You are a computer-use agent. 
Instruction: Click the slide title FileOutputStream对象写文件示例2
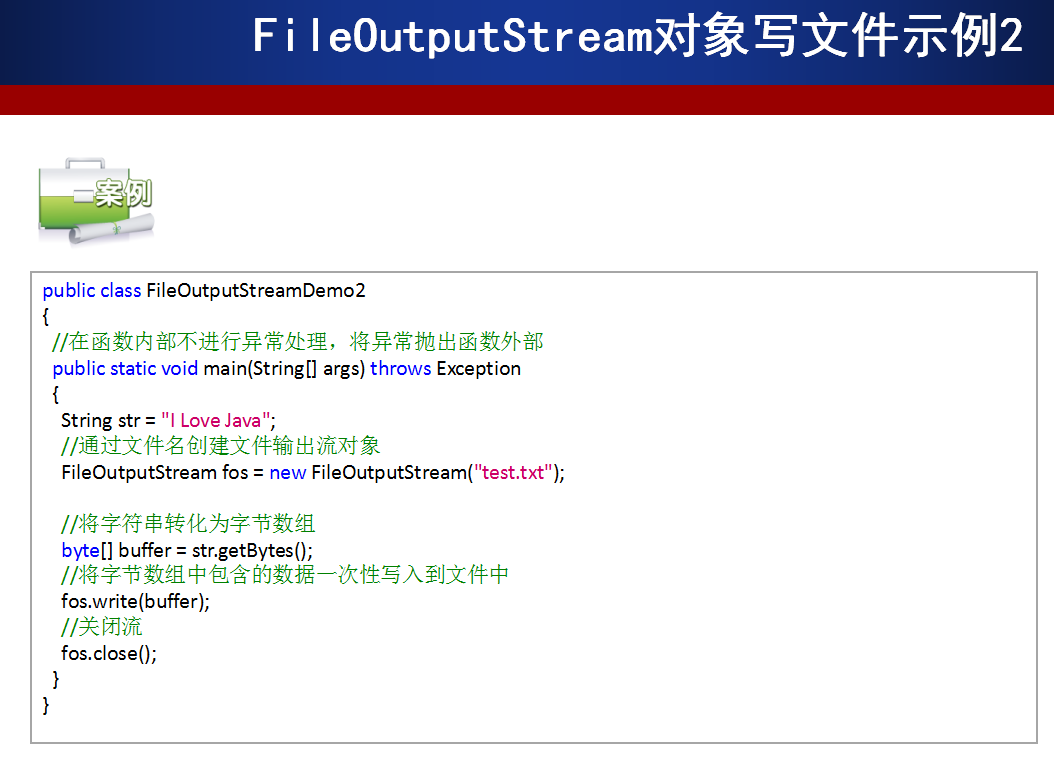point(637,36)
